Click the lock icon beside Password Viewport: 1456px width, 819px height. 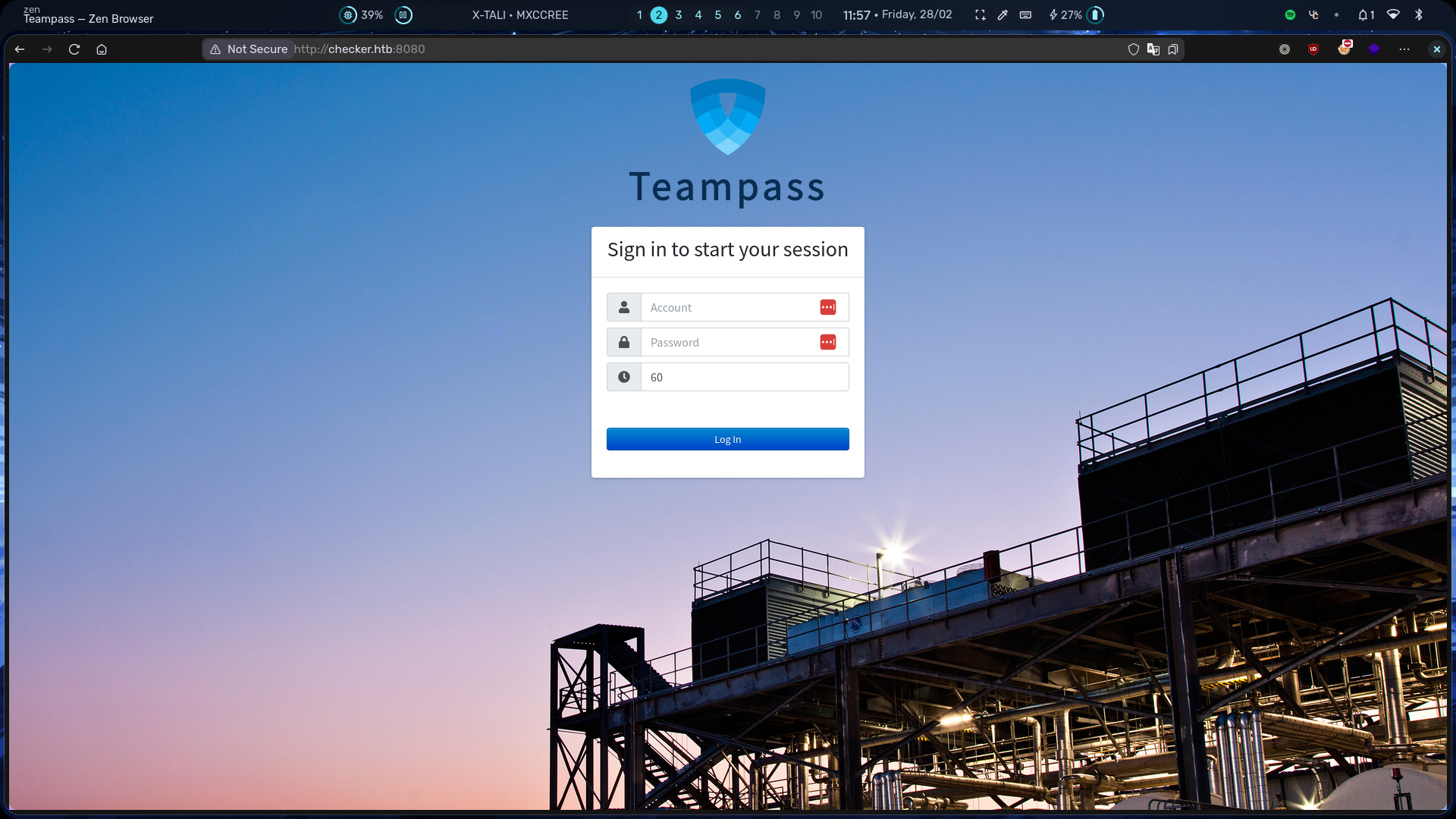click(624, 342)
